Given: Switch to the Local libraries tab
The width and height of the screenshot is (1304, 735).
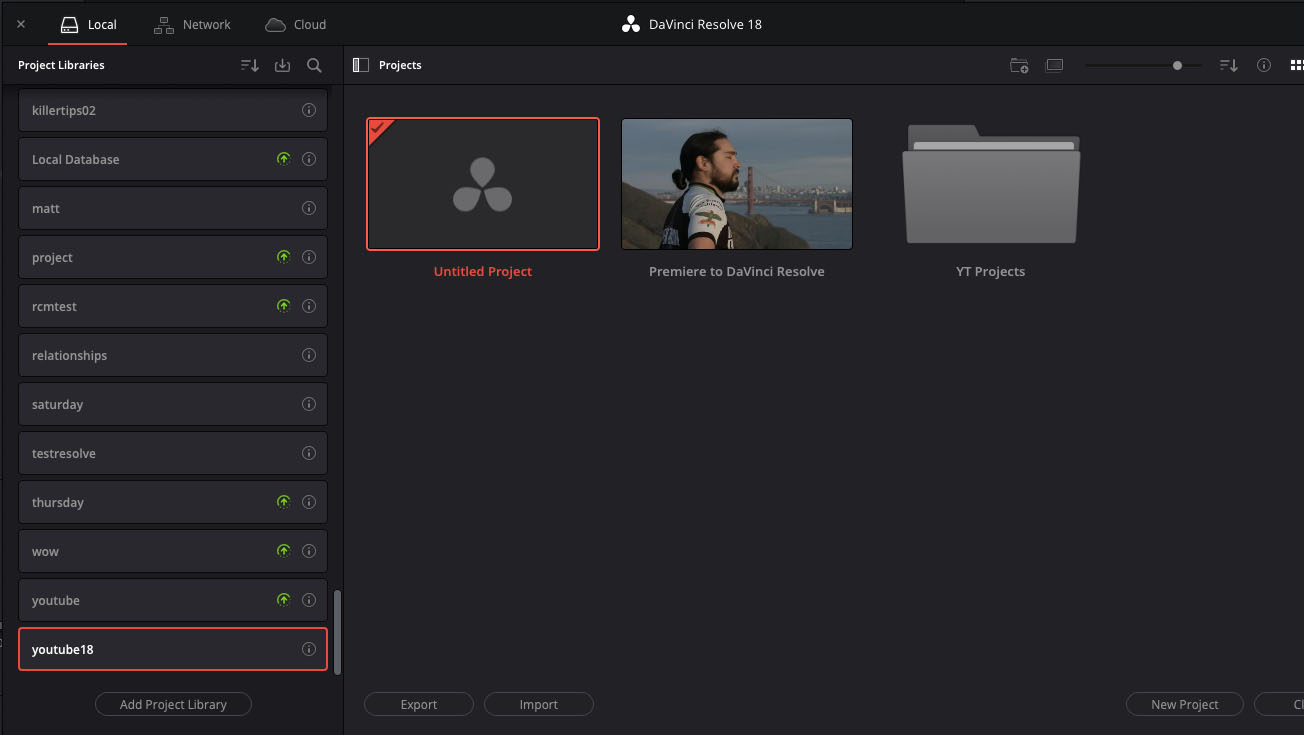Looking at the screenshot, I should pyautogui.click(x=88, y=24).
